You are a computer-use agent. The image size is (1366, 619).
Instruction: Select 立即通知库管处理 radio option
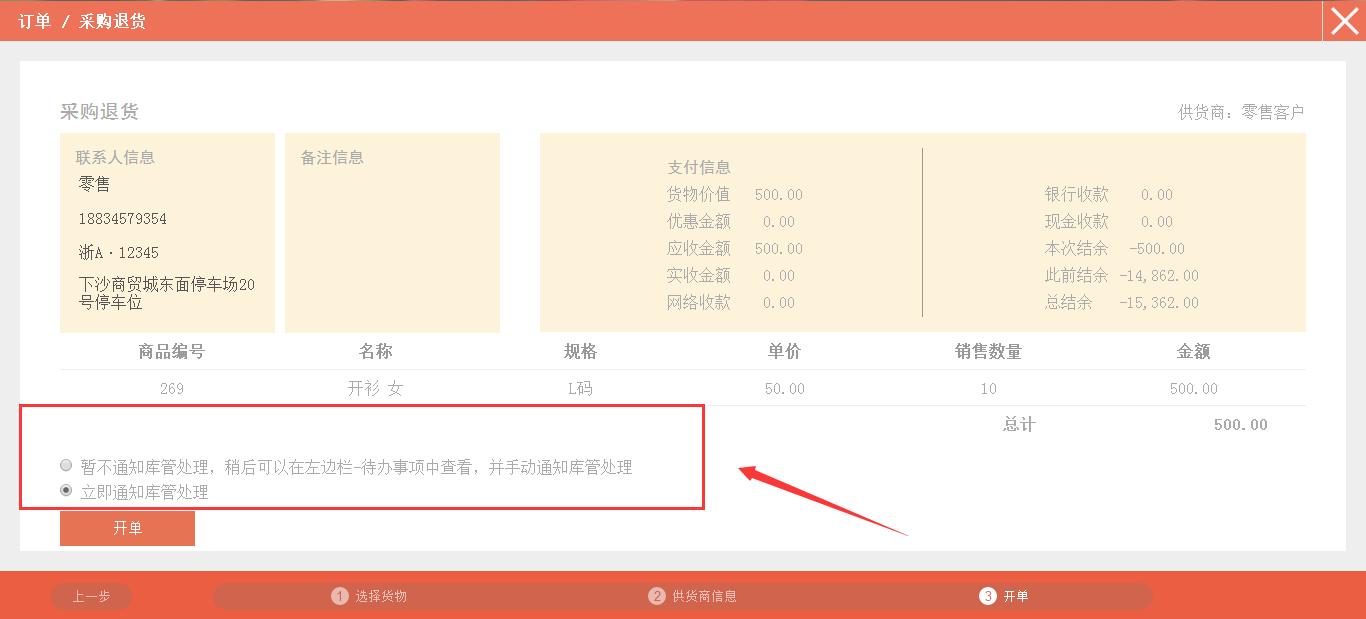click(x=66, y=491)
